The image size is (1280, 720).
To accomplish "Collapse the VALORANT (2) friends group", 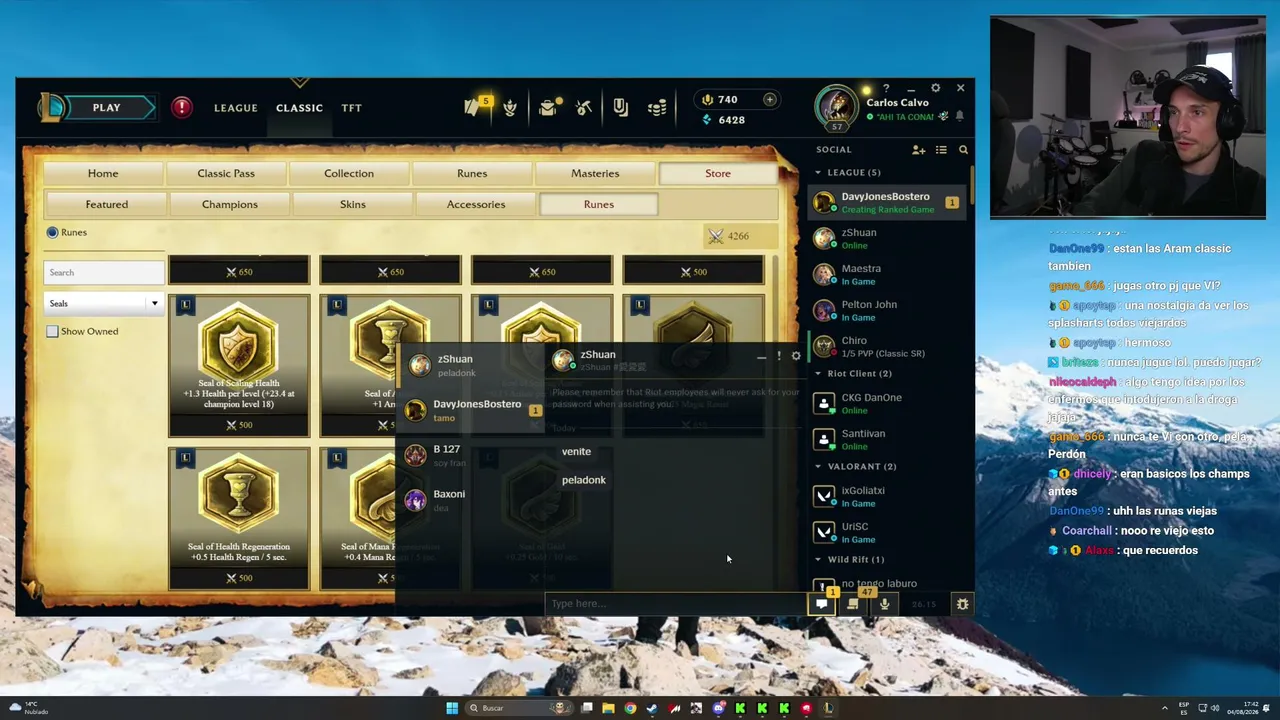I will [x=818, y=467].
